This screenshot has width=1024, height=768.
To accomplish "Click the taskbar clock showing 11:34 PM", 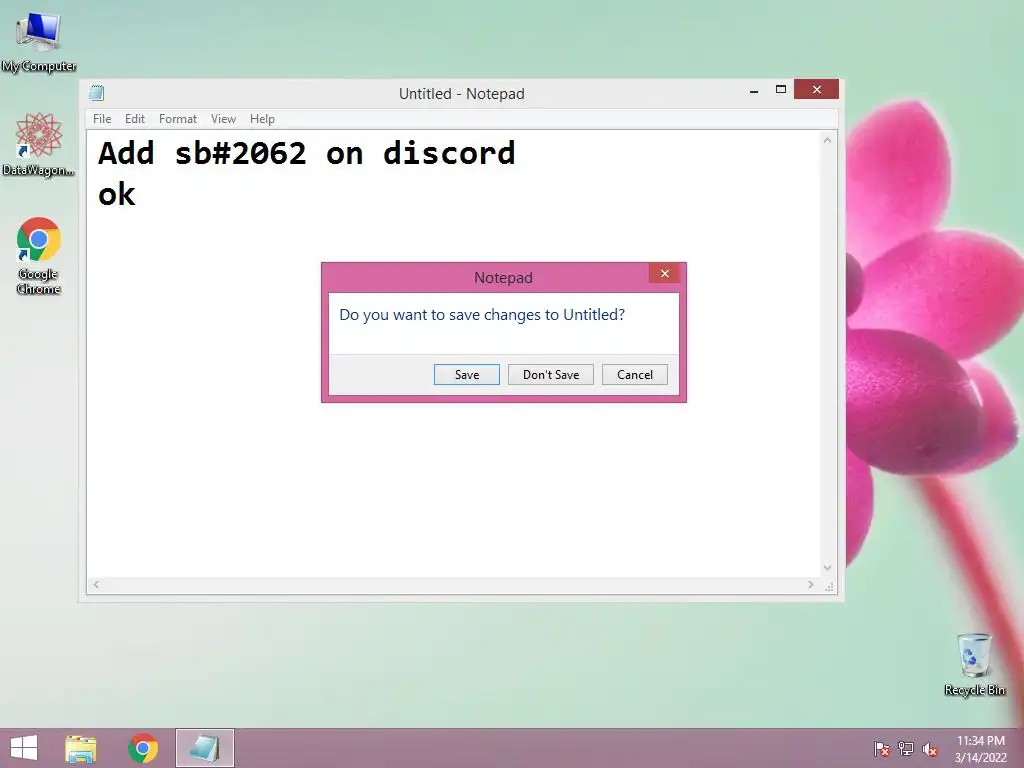I will point(981,749).
